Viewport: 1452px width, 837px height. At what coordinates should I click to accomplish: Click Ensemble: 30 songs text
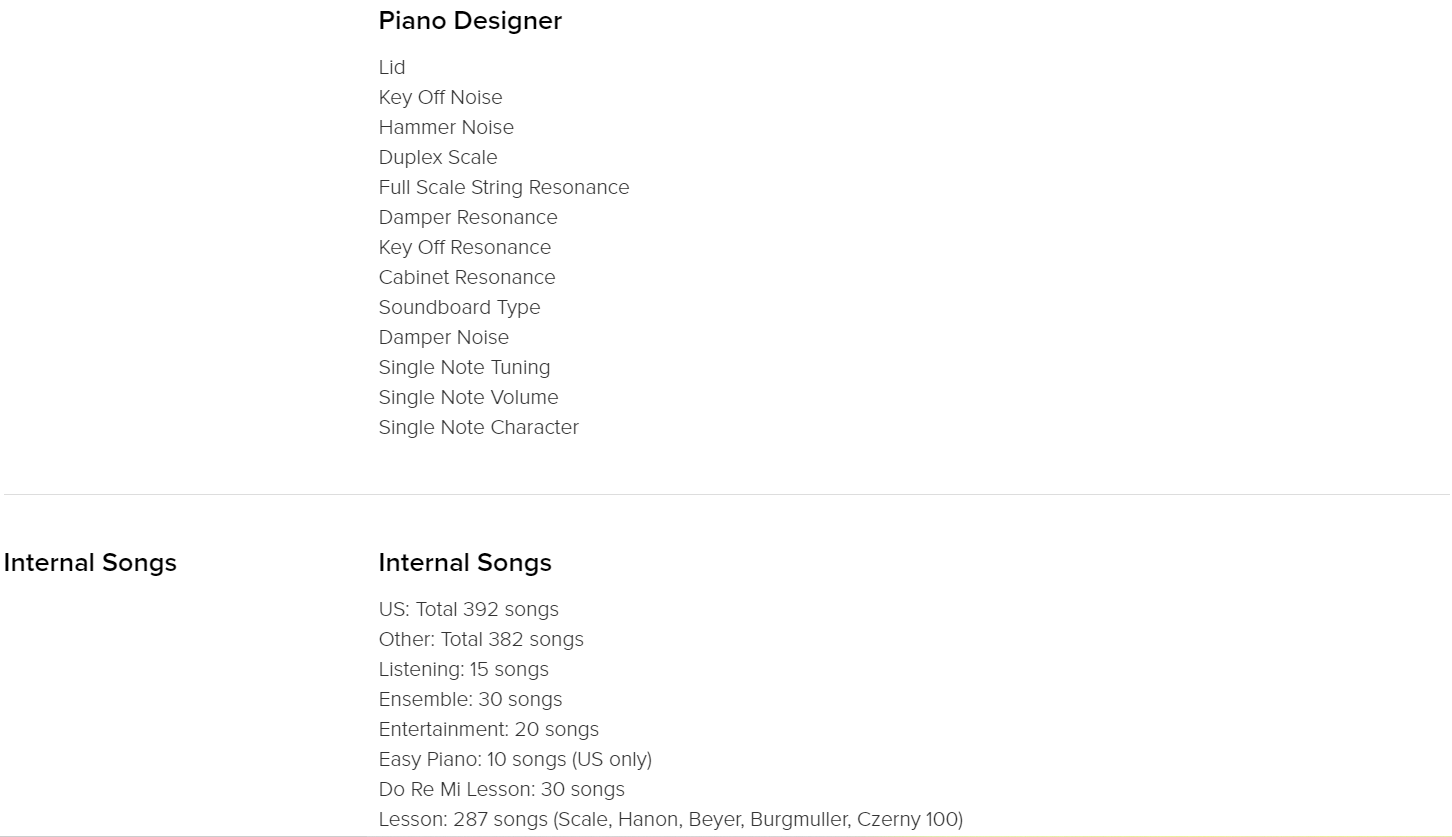470,699
